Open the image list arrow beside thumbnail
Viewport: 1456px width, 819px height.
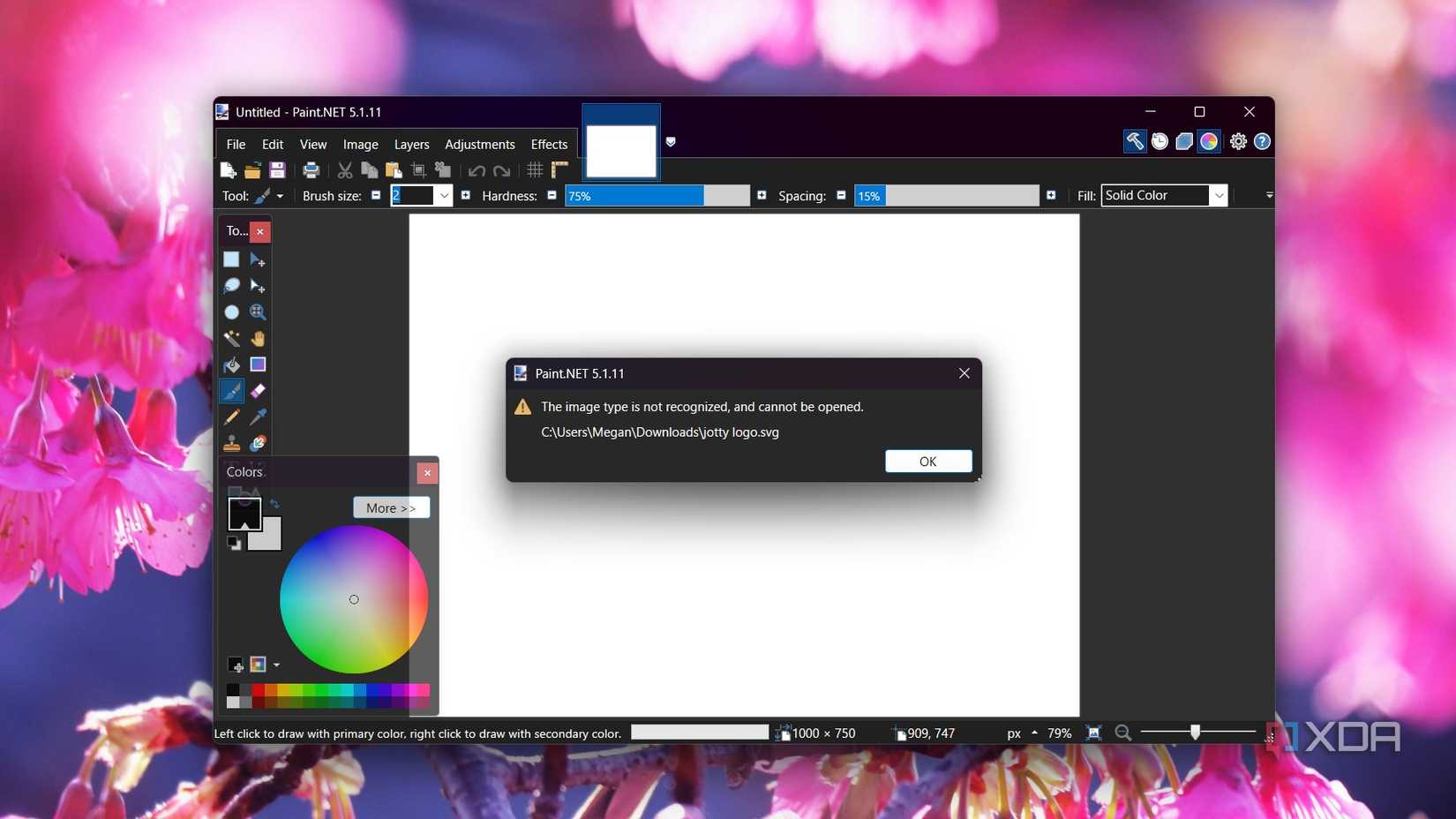click(x=671, y=142)
